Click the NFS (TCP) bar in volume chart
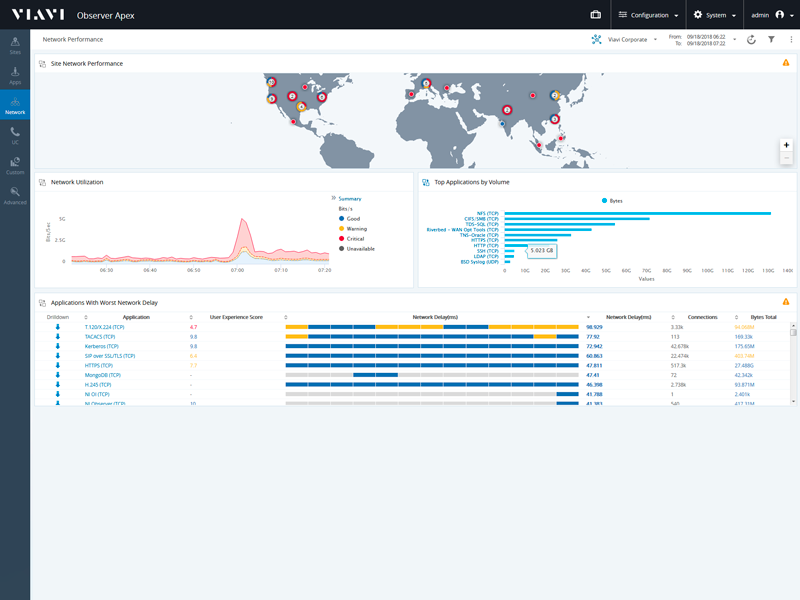The height and width of the screenshot is (600, 800). click(638, 213)
